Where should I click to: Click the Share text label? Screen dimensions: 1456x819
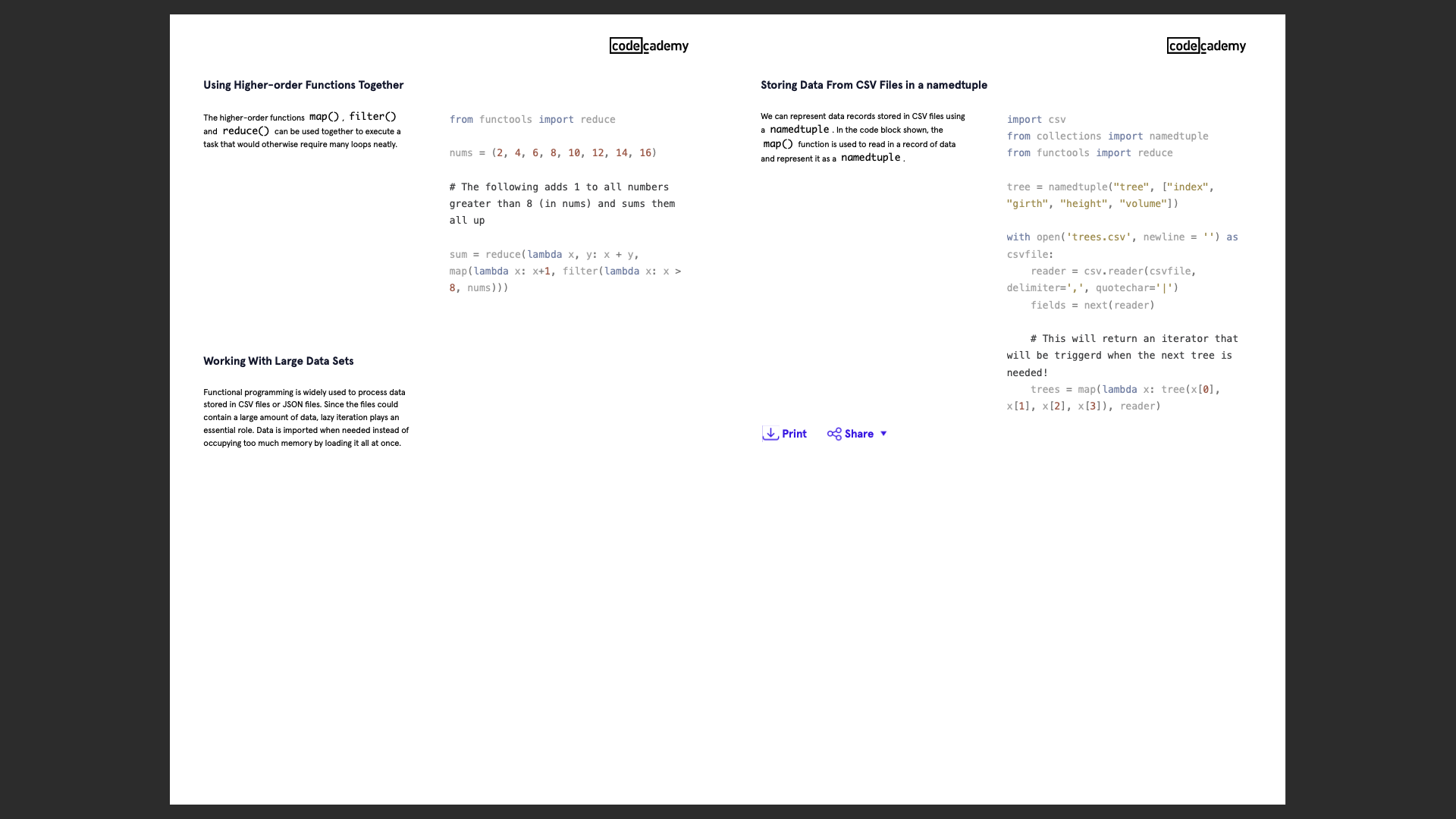point(858,434)
